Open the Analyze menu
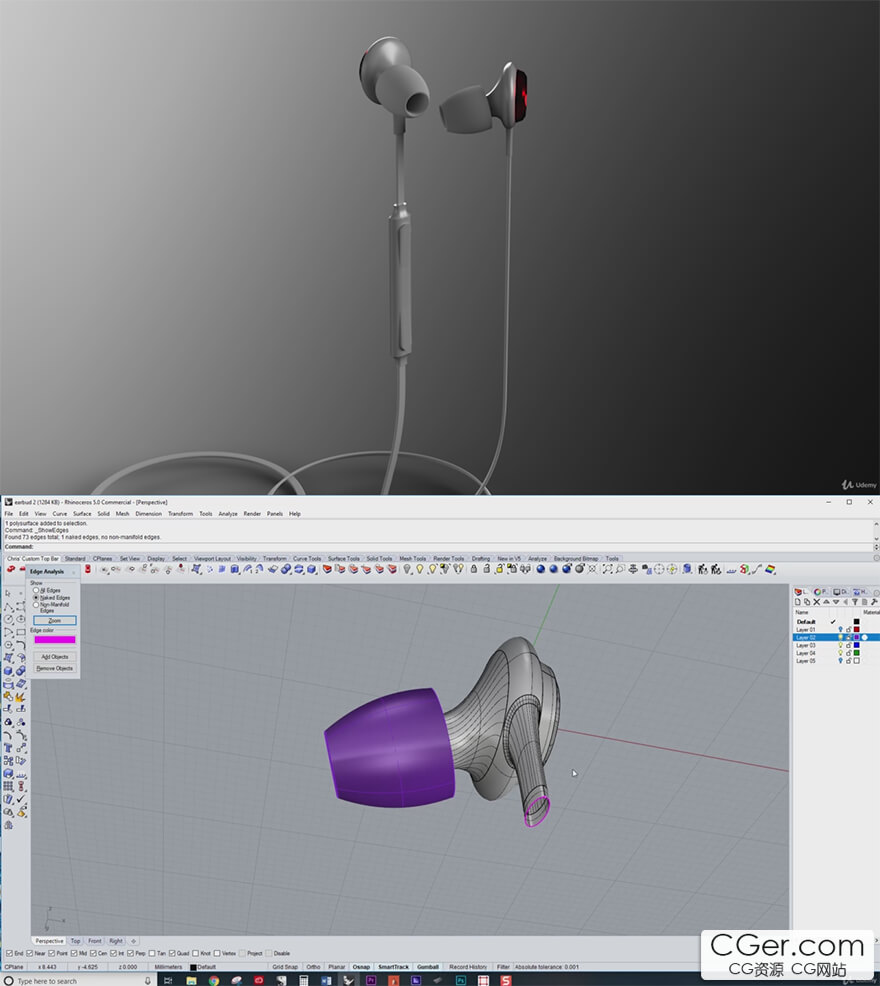Screen dimensions: 880x986 point(228,514)
